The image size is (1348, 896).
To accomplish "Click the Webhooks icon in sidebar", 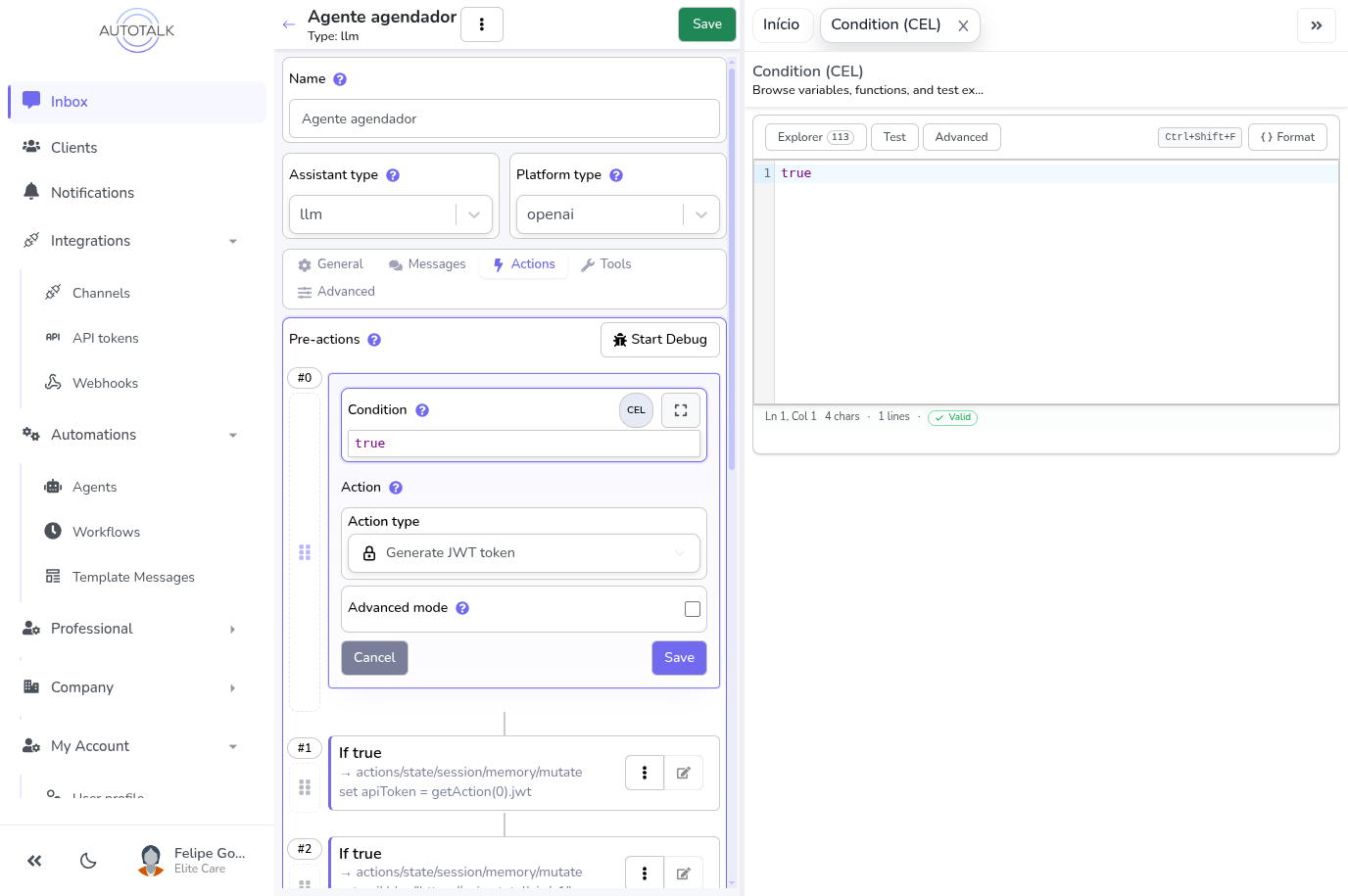I will [53, 382].
